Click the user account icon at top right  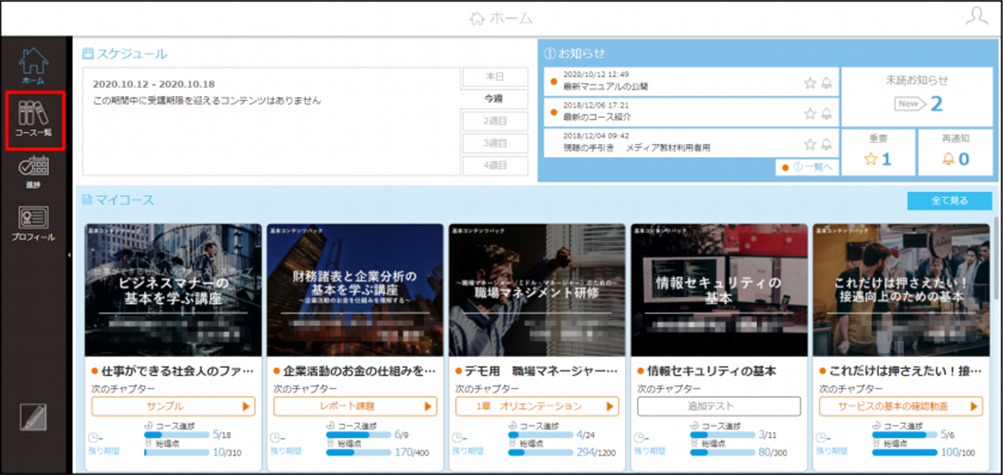click(x=977, y=18)
